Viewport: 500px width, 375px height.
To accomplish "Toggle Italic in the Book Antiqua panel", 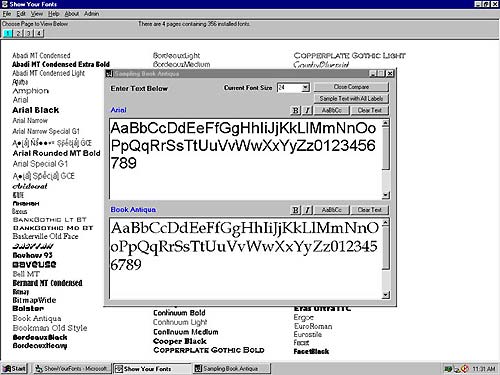I will (308, 210).
